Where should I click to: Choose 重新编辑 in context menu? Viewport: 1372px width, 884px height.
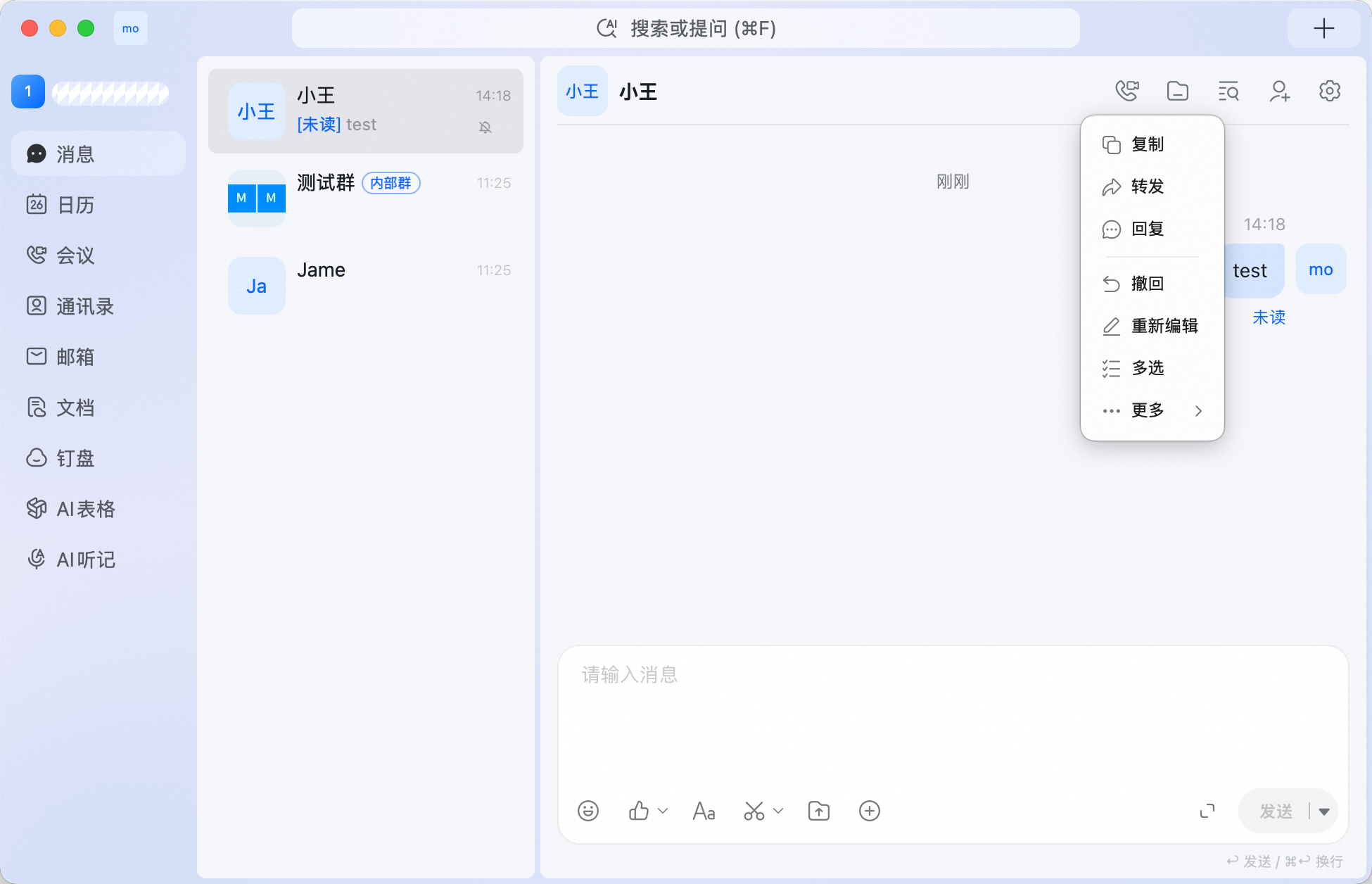[x=1152, y=326]
